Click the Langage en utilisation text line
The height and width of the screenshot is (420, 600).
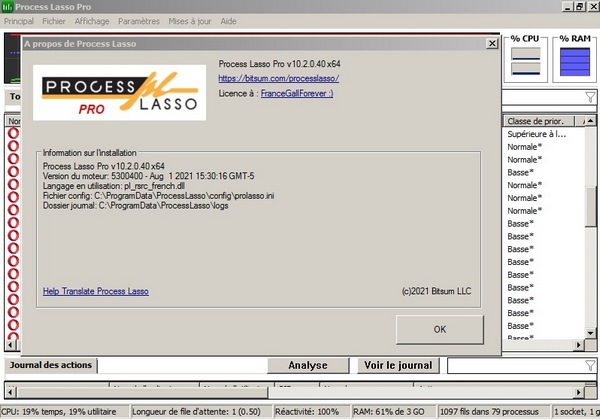click(x=114, y=186)
